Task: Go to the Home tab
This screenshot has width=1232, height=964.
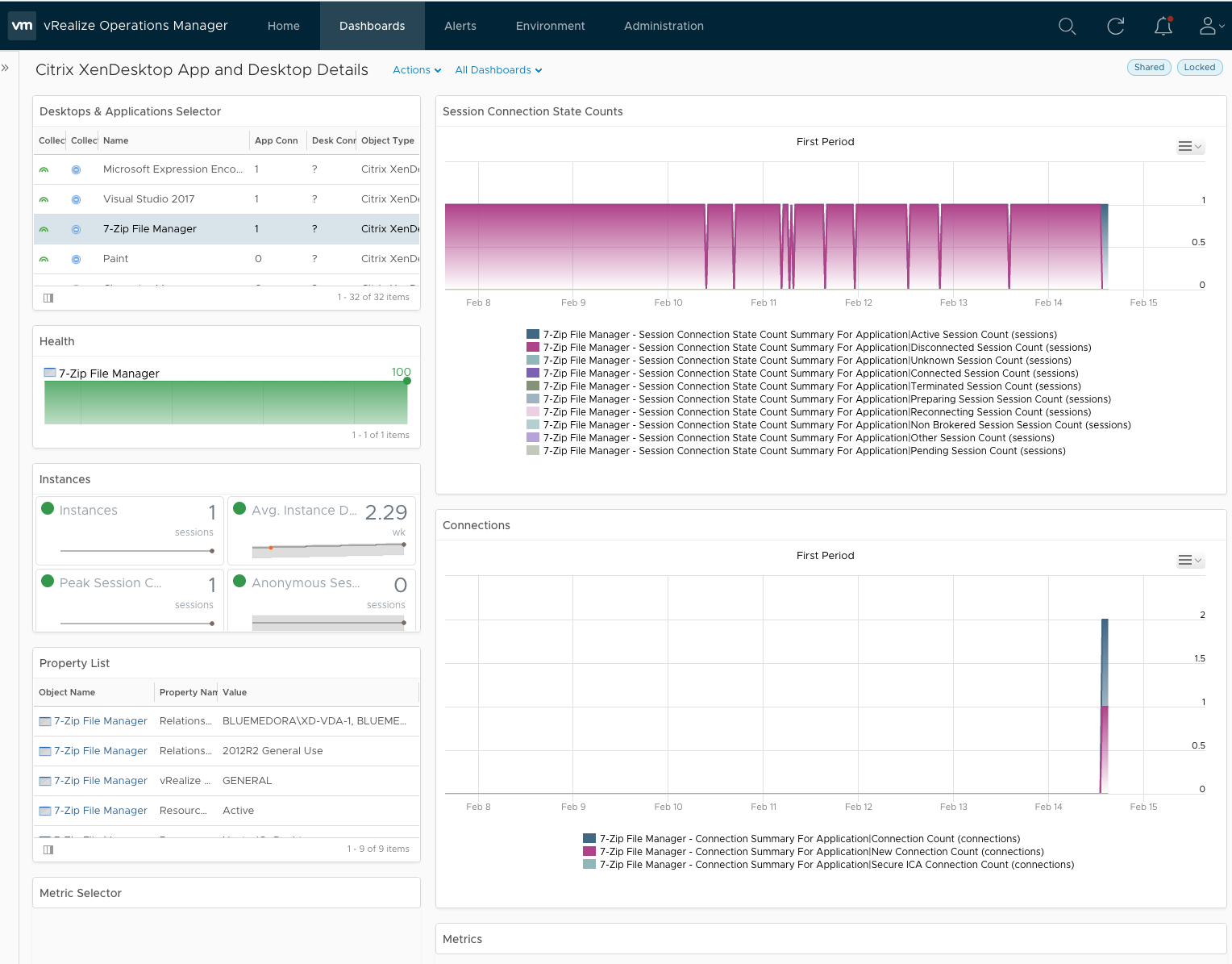Action: 284,26
